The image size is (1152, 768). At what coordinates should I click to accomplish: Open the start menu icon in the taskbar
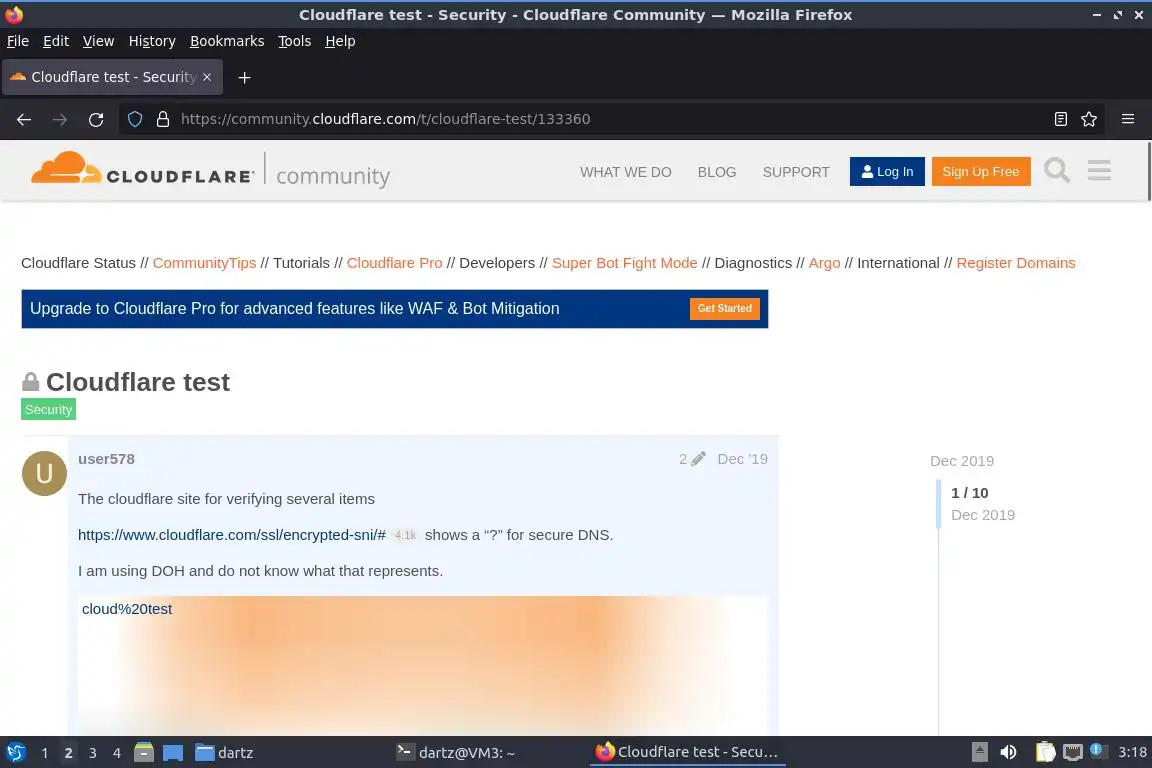15,753
